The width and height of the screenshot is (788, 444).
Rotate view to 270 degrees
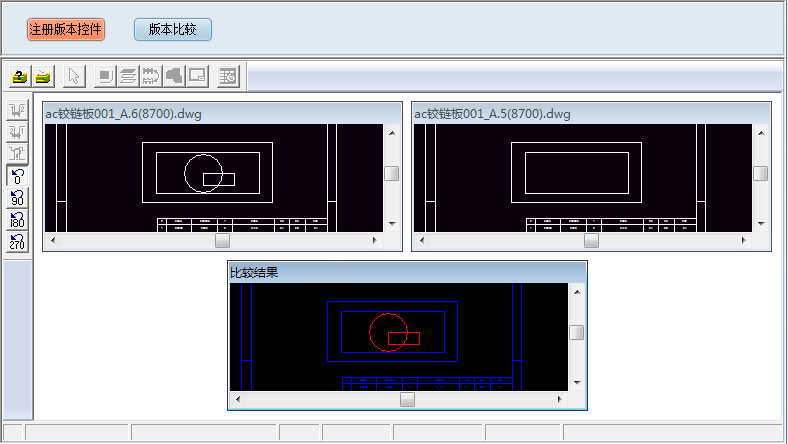(17, 242)
